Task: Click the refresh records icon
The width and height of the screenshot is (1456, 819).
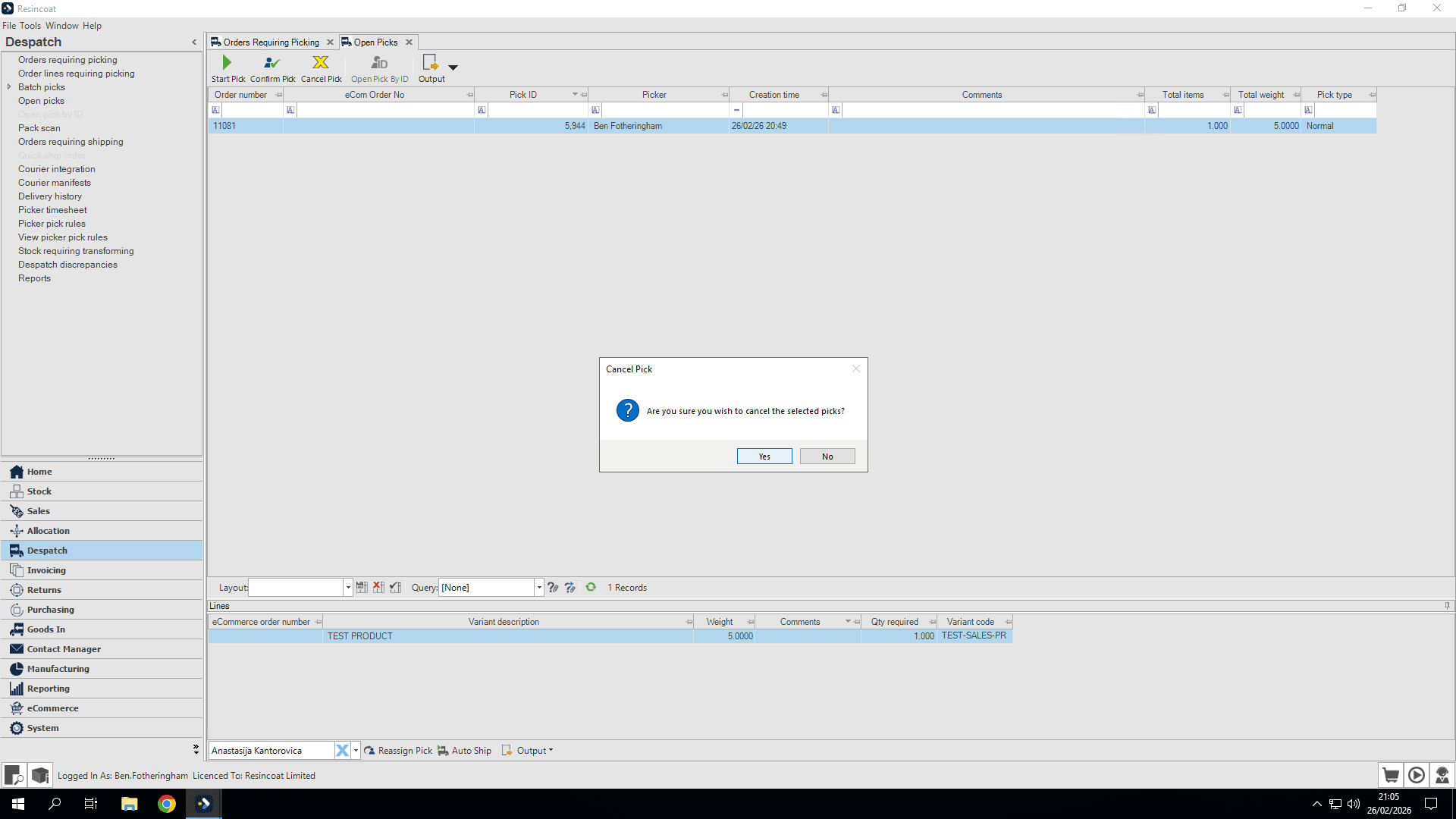Action: [x=591, y=588]
